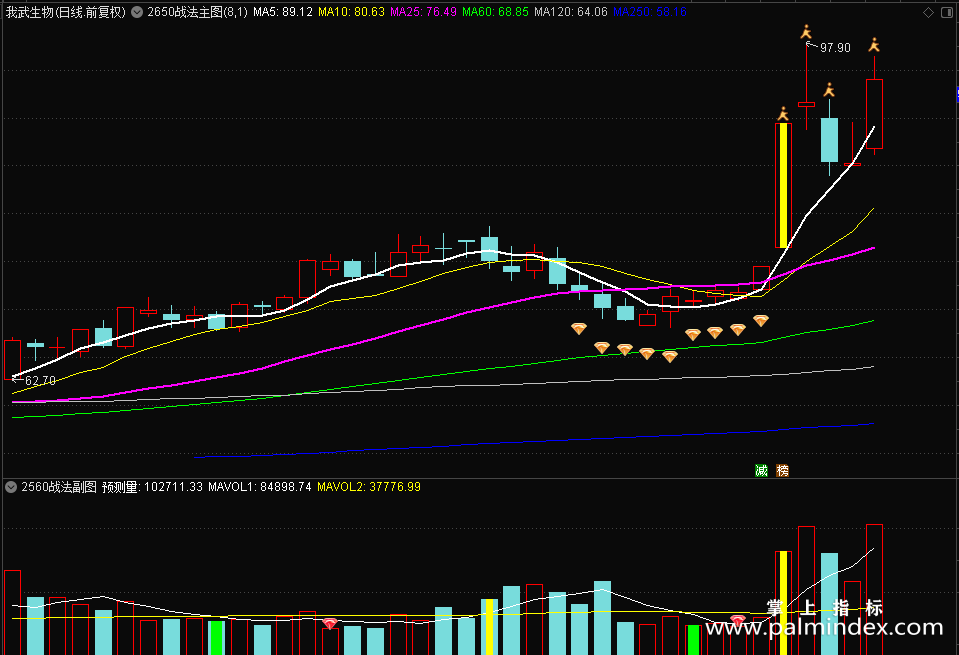Click the orange 榜 tag icon
The width and height of the screenshot is (959, 655).
(x=782, y=470)
